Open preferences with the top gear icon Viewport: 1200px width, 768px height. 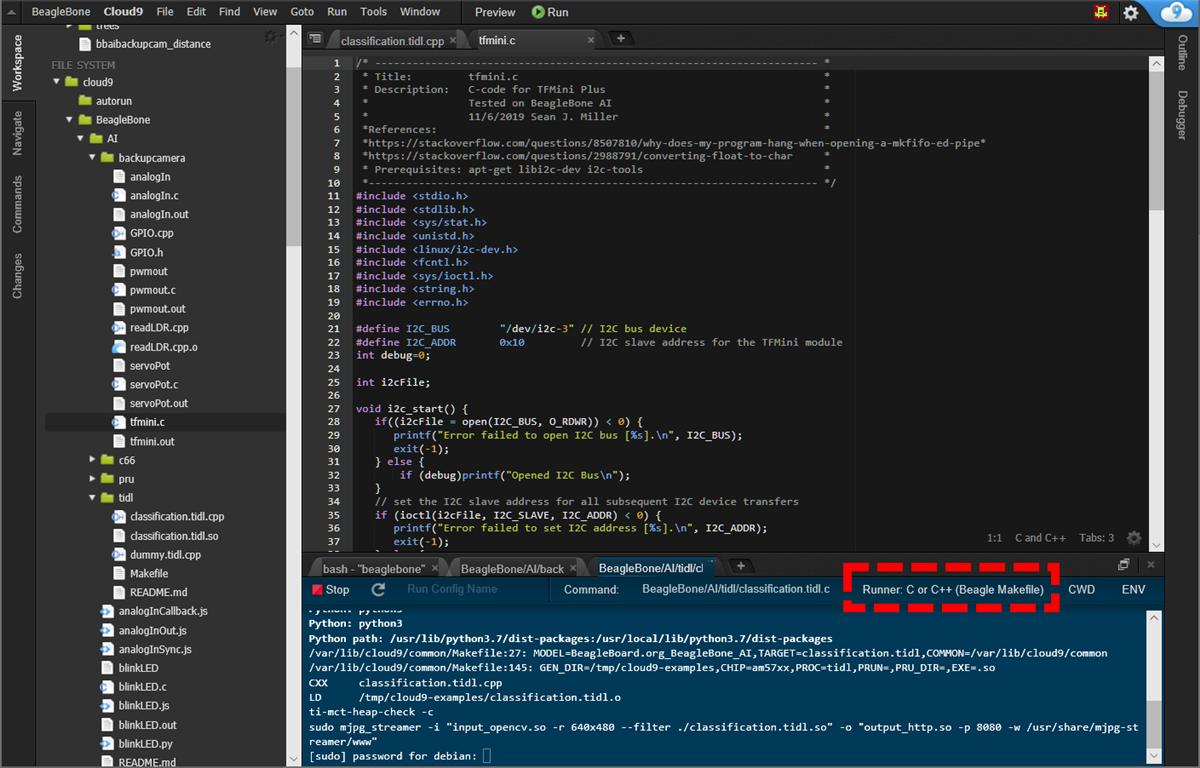tap(1130, 13)
